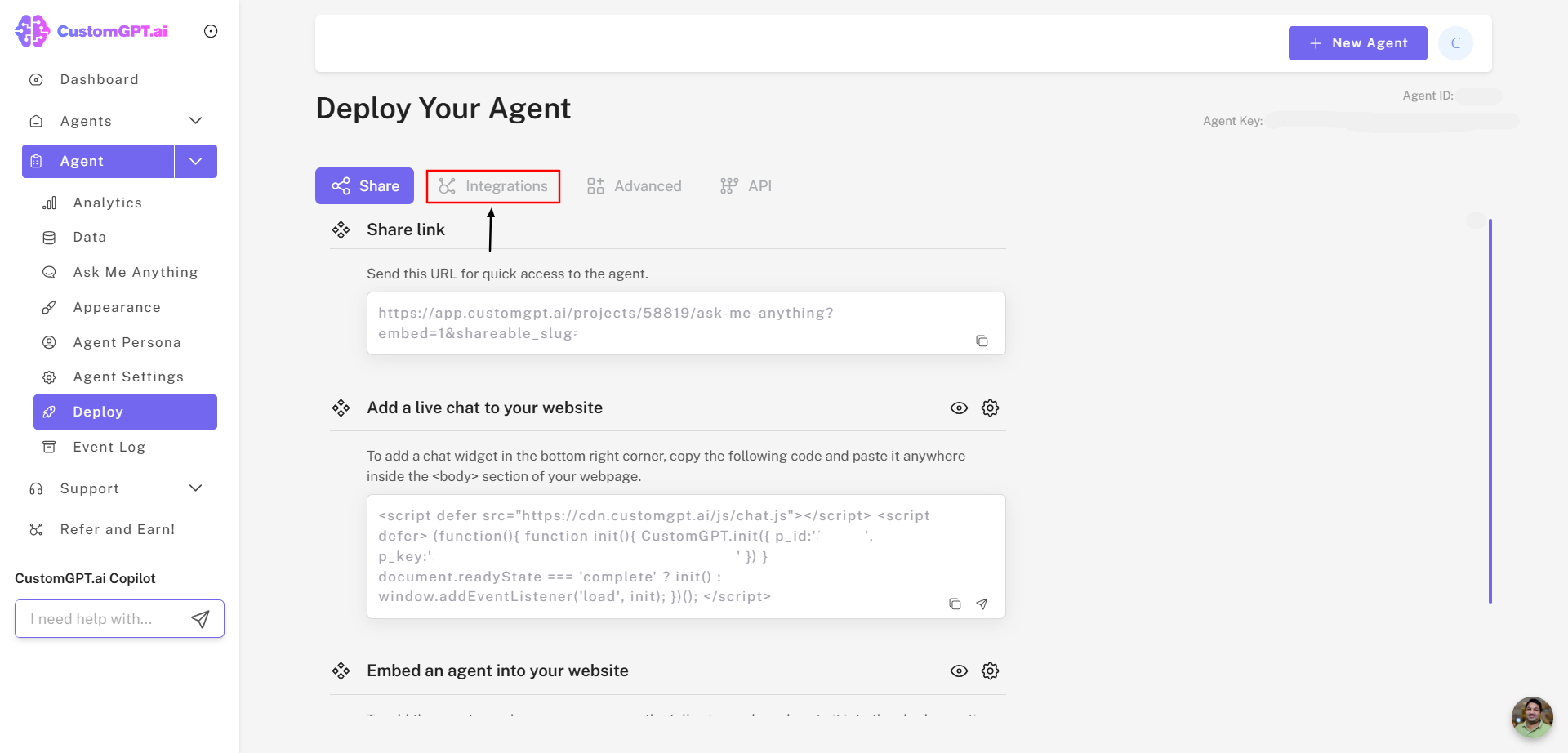The width and height of the screenshot is (1568, 753).
Task: Click the Support headset icon
Action: [x=36, y=488]
